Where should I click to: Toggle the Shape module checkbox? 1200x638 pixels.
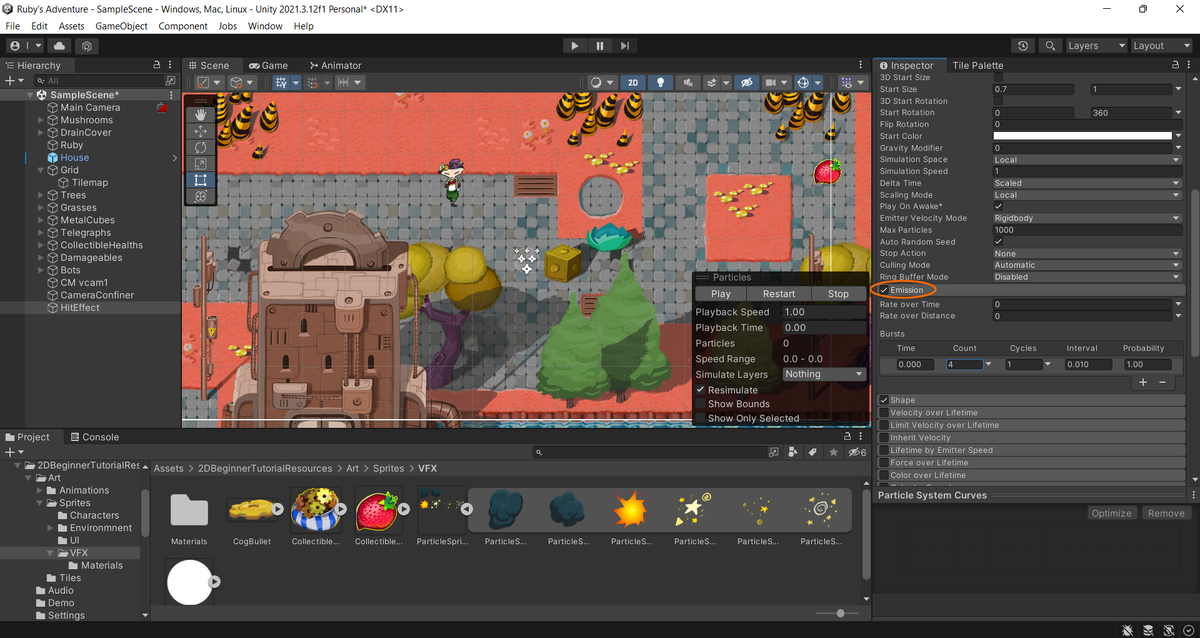pos(884,400)
